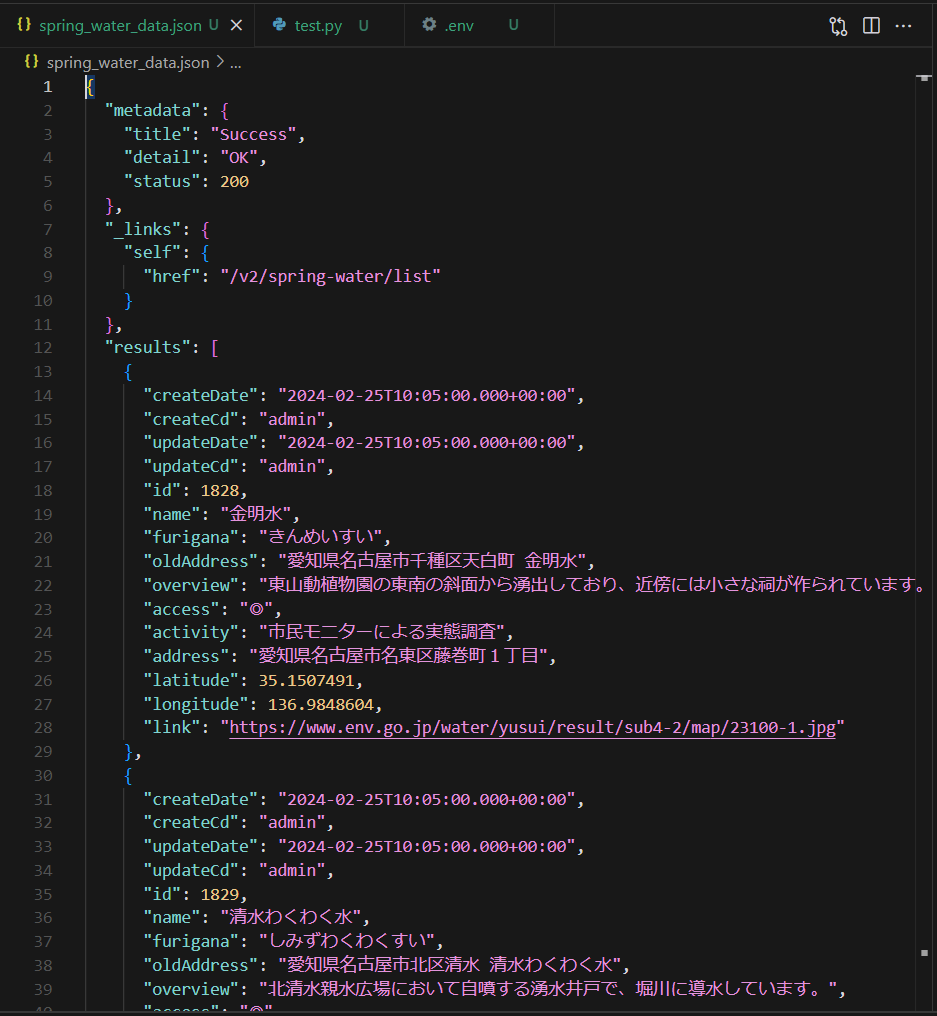This screenshot has height=1016, width=937.
Task: Click the furigana value "しみずわくわくすい"
Action: pyautogui.click(x=347, y=941)
